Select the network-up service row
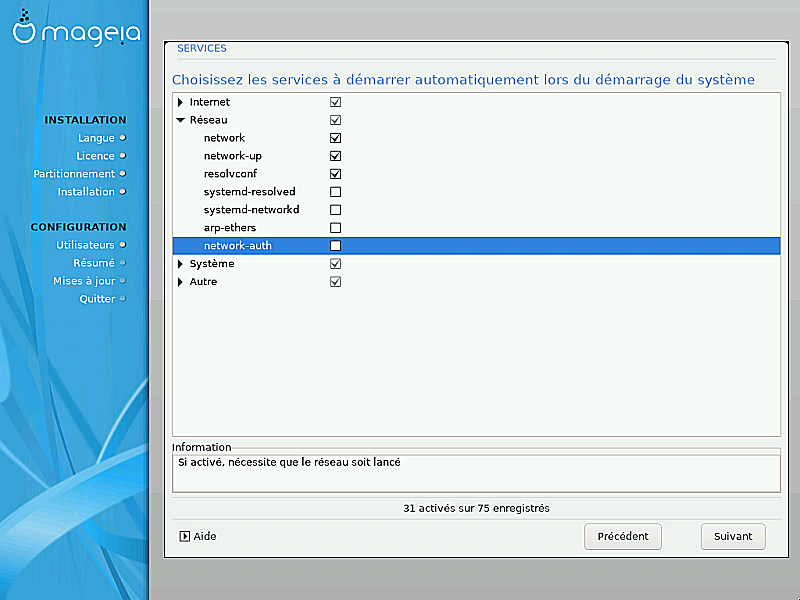Image resolution: width=800 pixels, height=600 pixels. [x=476, y=156]
